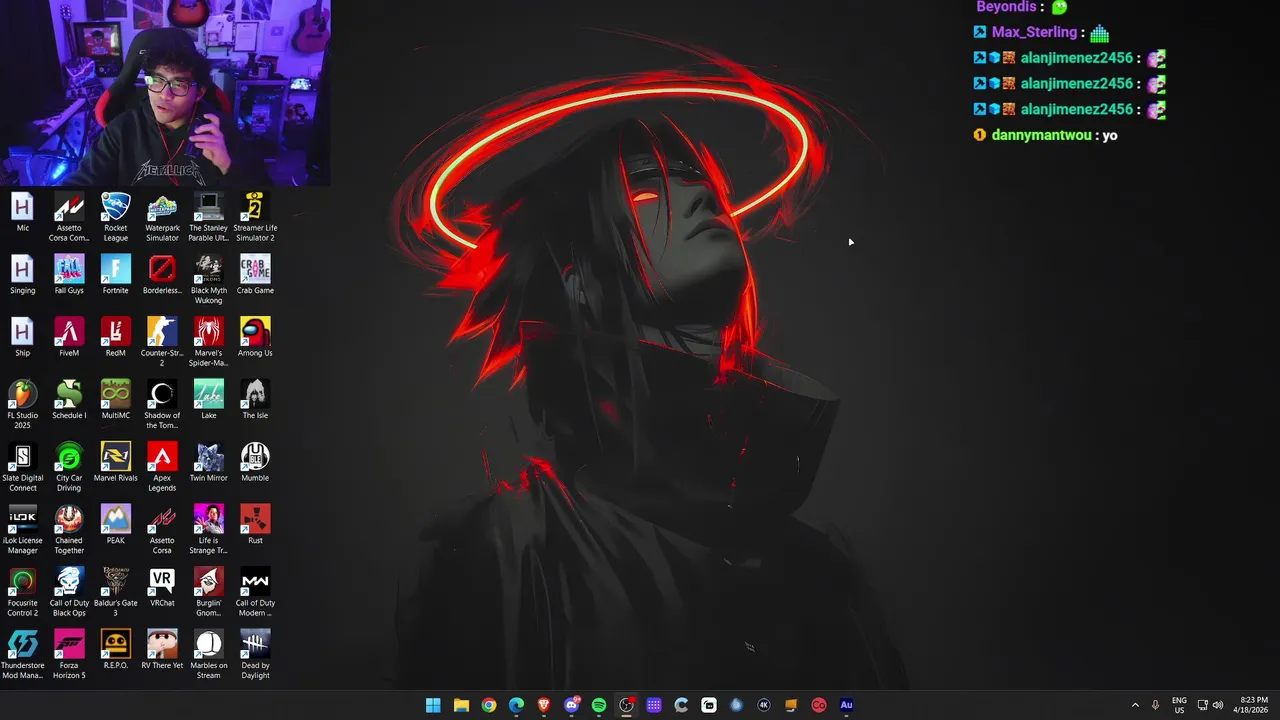Open RedM desktop shortcut
This screenshot has height=720, width=1280.
click(x=116, y=338)
